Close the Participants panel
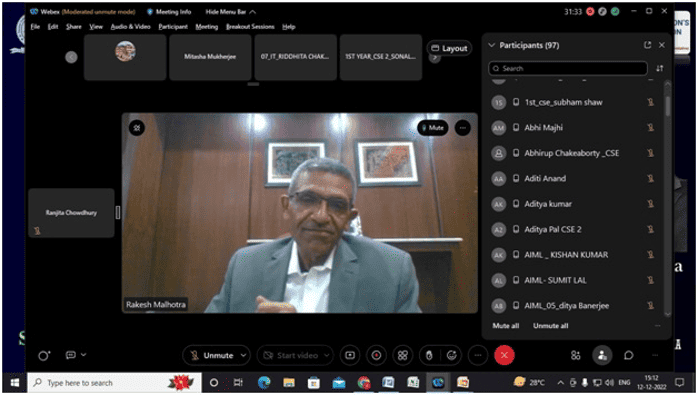The height and width of the screenshot is (395, 700). coord(662,45)
